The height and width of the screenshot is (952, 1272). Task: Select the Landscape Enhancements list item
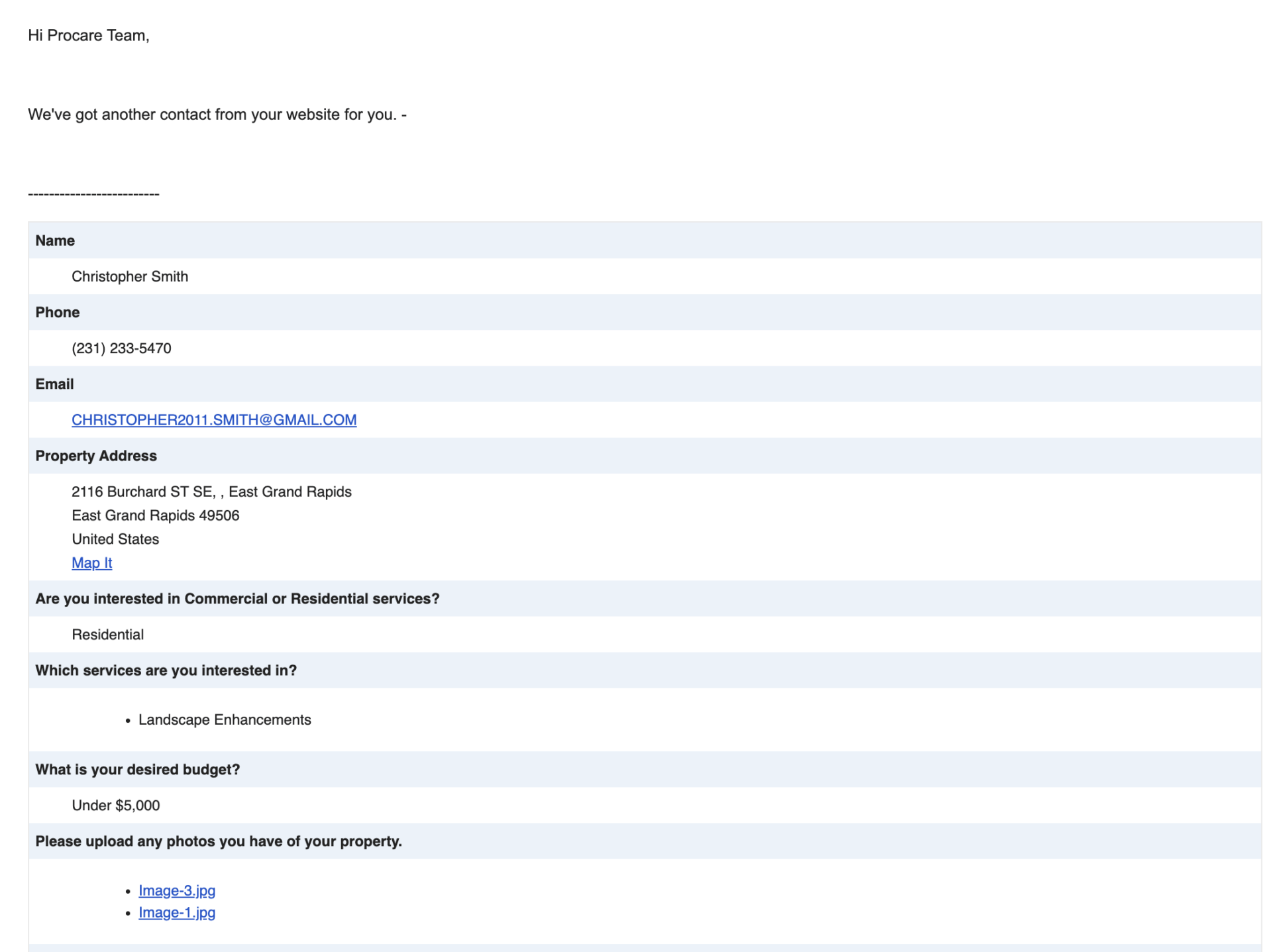(225, 719)
